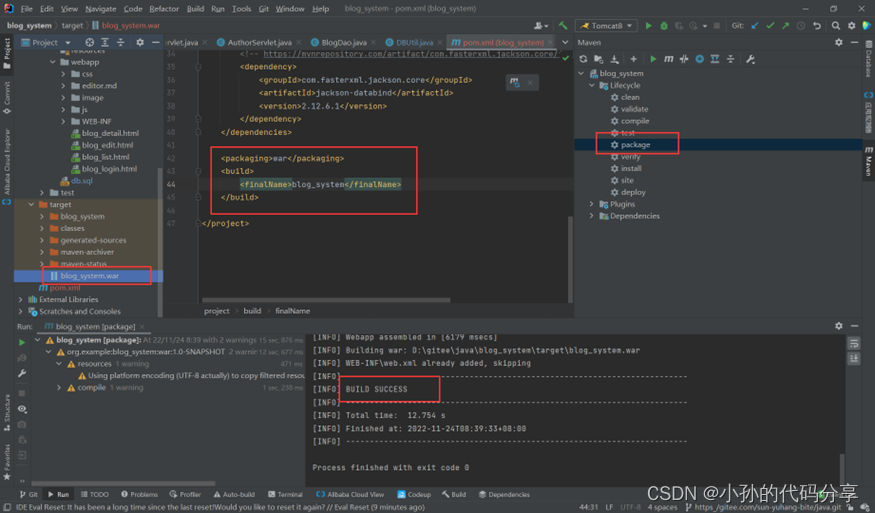This screenshot has width=875, height=513.
Task: Expand compile warning node in Run tree
Action: [x=59, y=387]
